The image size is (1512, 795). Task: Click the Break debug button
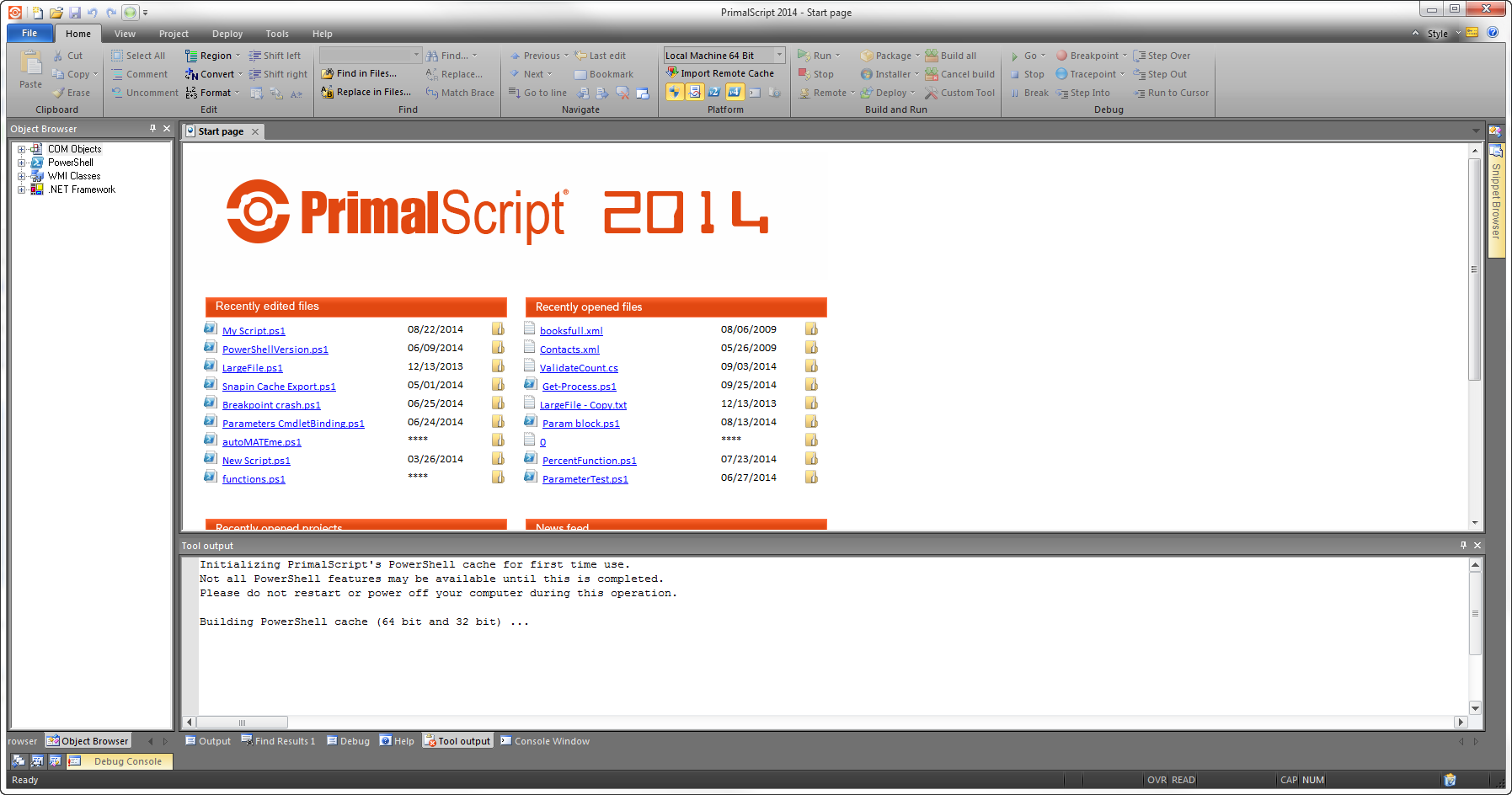coord(1029,93)
